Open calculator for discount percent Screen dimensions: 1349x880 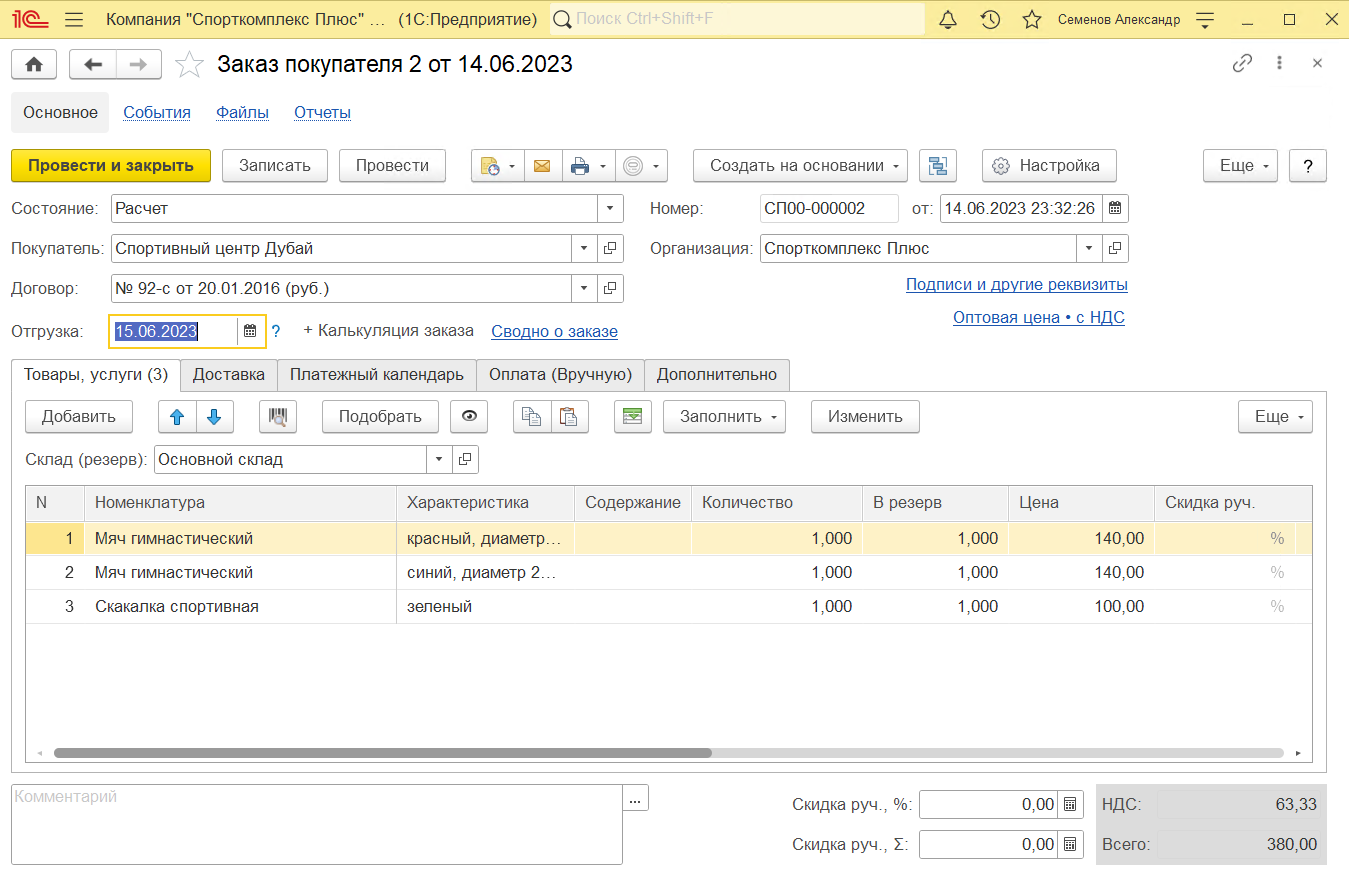[1070, 804]
